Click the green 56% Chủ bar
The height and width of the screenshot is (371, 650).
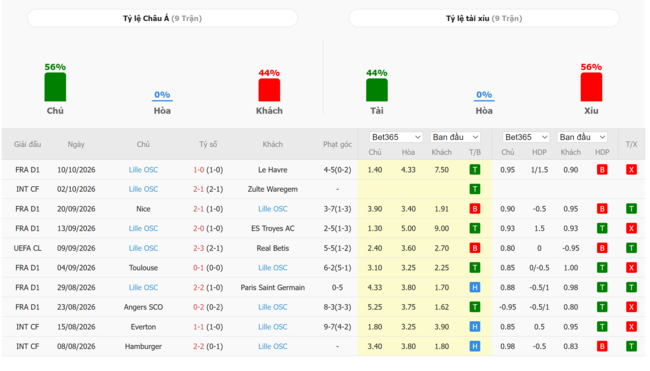[55, 87]
